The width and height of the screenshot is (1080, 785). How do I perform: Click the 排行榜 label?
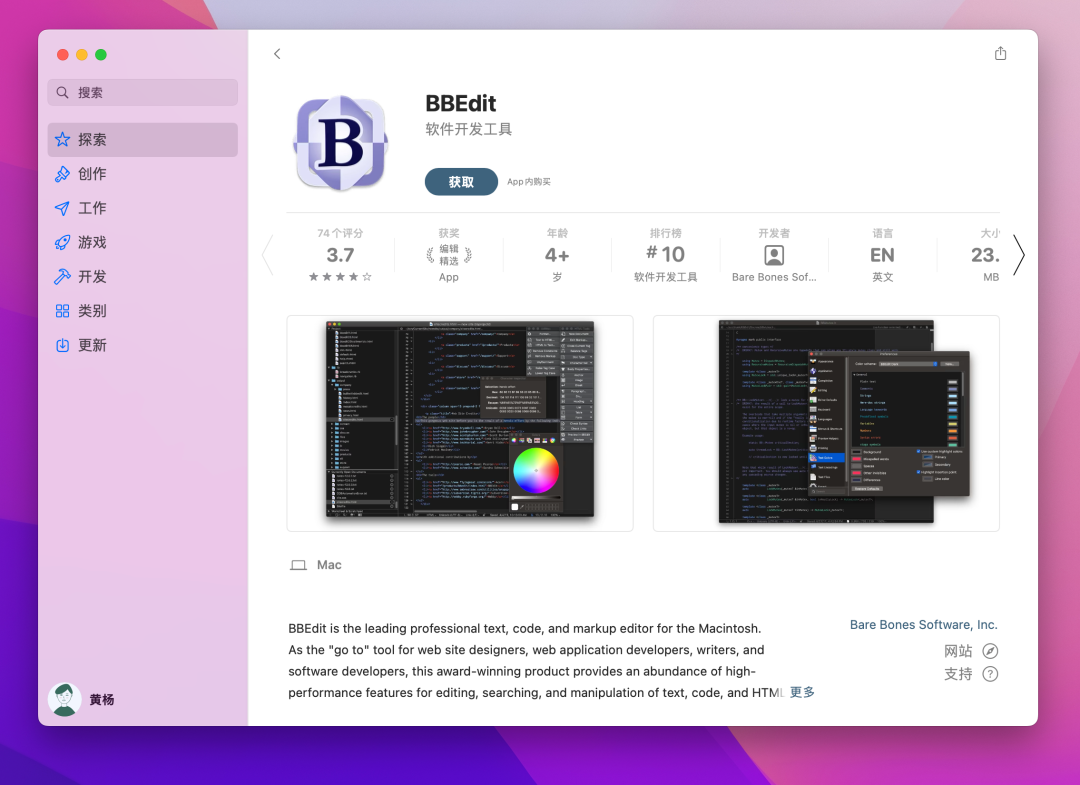[665, 233]
